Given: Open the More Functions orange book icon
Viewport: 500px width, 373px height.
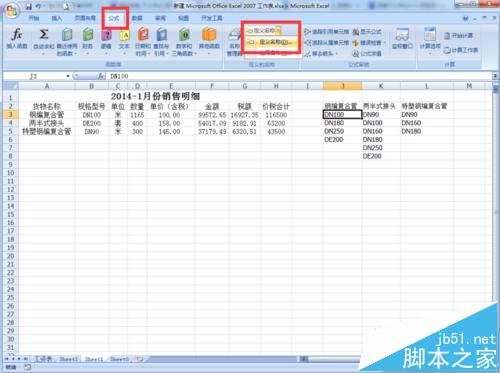Looking at the screenshot, I should [x=209, y=35].
